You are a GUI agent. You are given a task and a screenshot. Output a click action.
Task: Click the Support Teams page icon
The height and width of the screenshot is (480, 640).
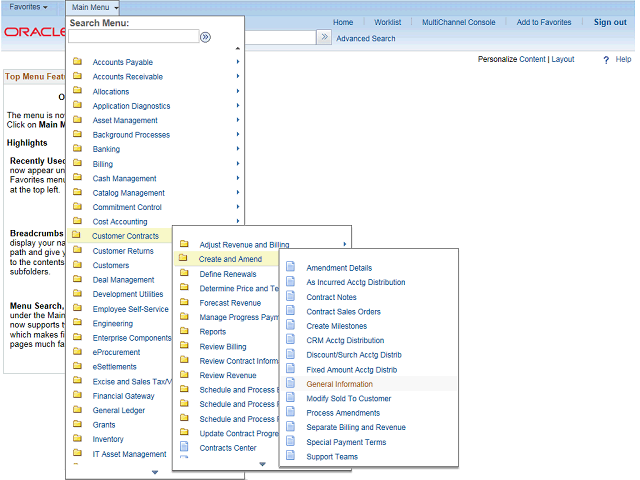291,457
